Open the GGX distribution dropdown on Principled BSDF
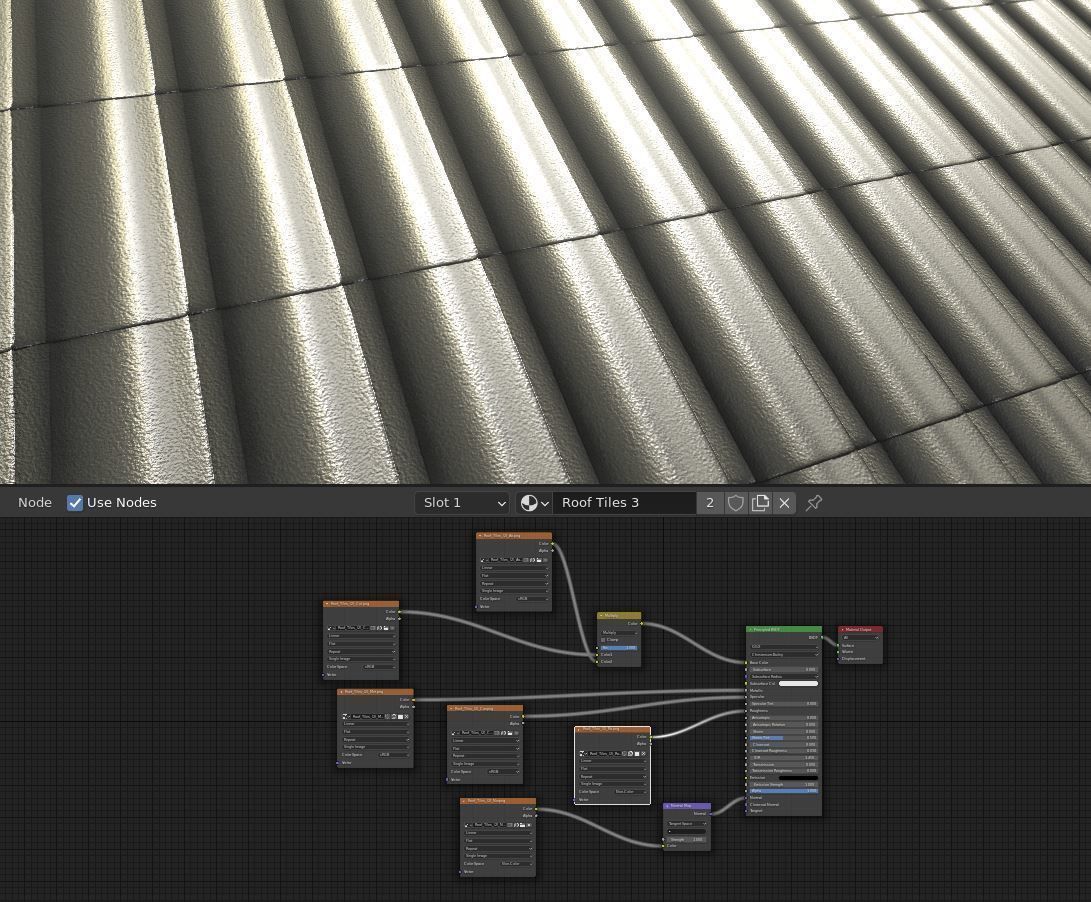Image resolution: width=1091 pixels, height=902 pixels. (x=785, y=647)
